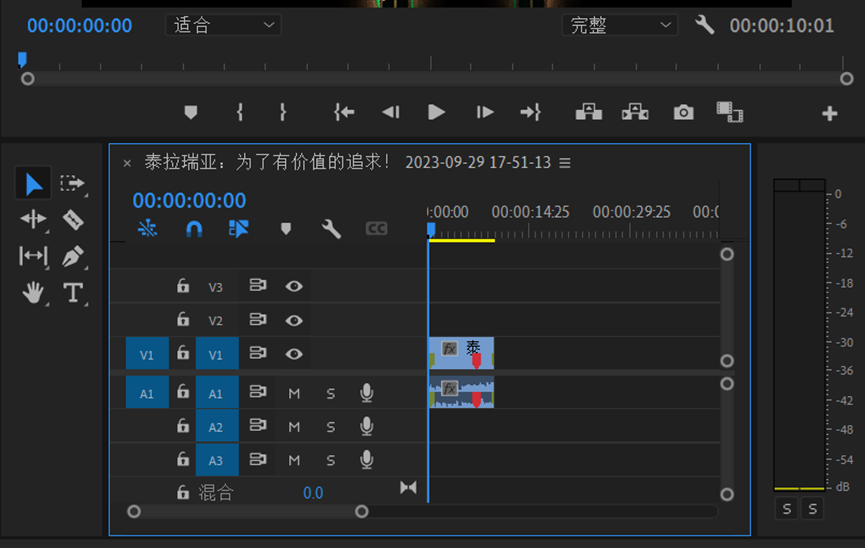
Task: Select the Razor tool
Action: [72, 220]
